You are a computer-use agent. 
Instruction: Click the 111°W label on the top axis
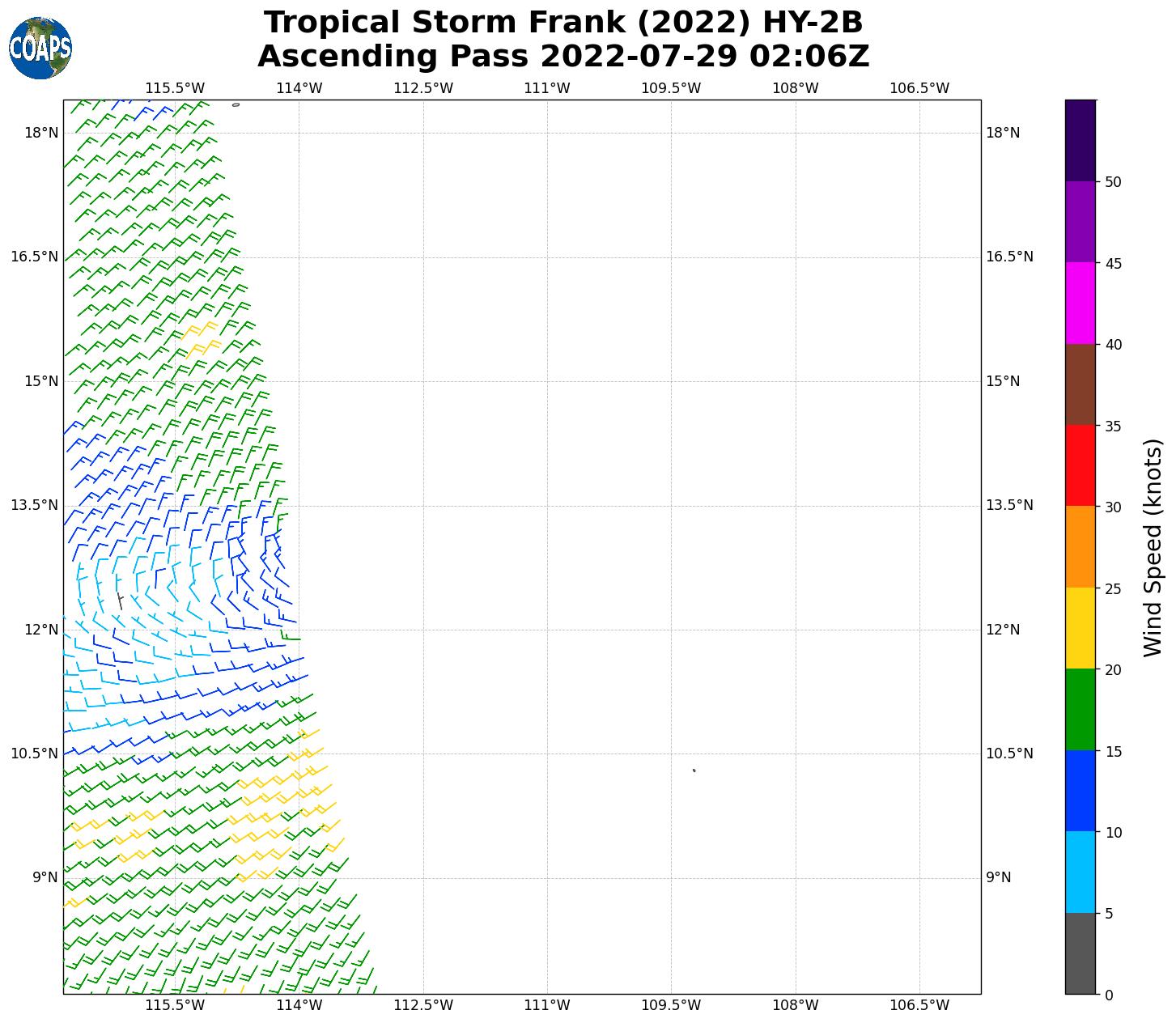(547, 87)
